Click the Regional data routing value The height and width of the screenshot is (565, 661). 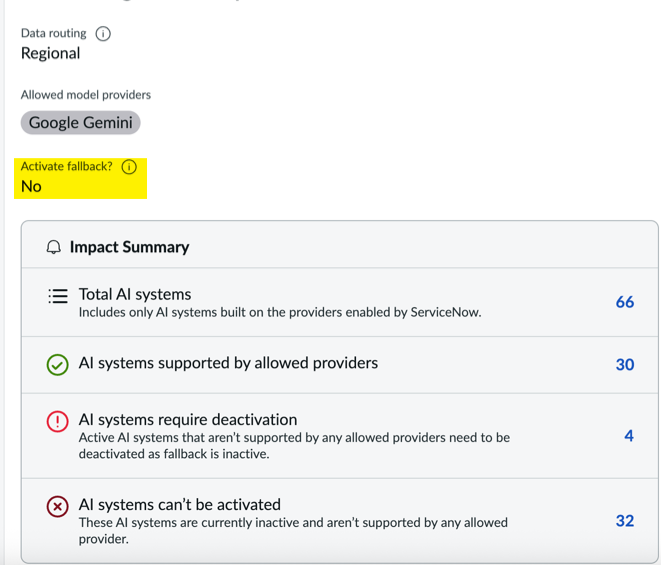(51, 54)
